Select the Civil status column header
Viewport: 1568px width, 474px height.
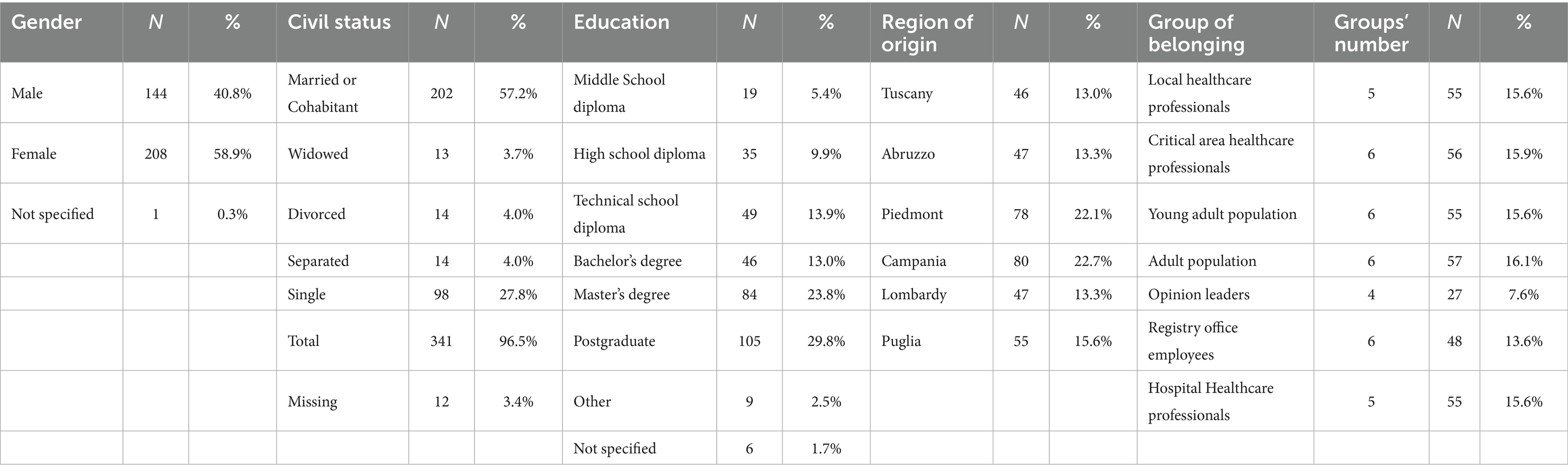[x=339, y=23]
